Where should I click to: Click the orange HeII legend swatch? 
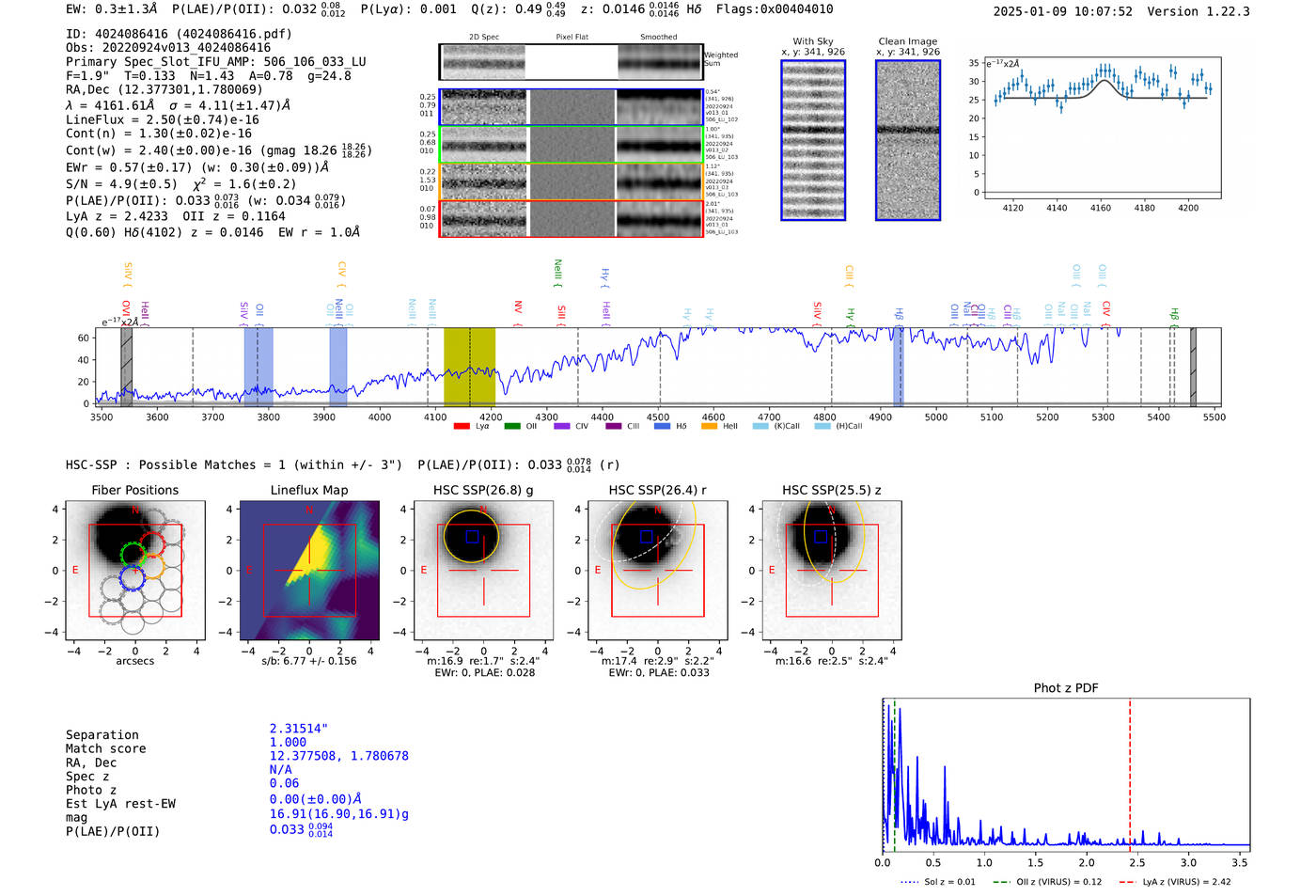[710, 426]
